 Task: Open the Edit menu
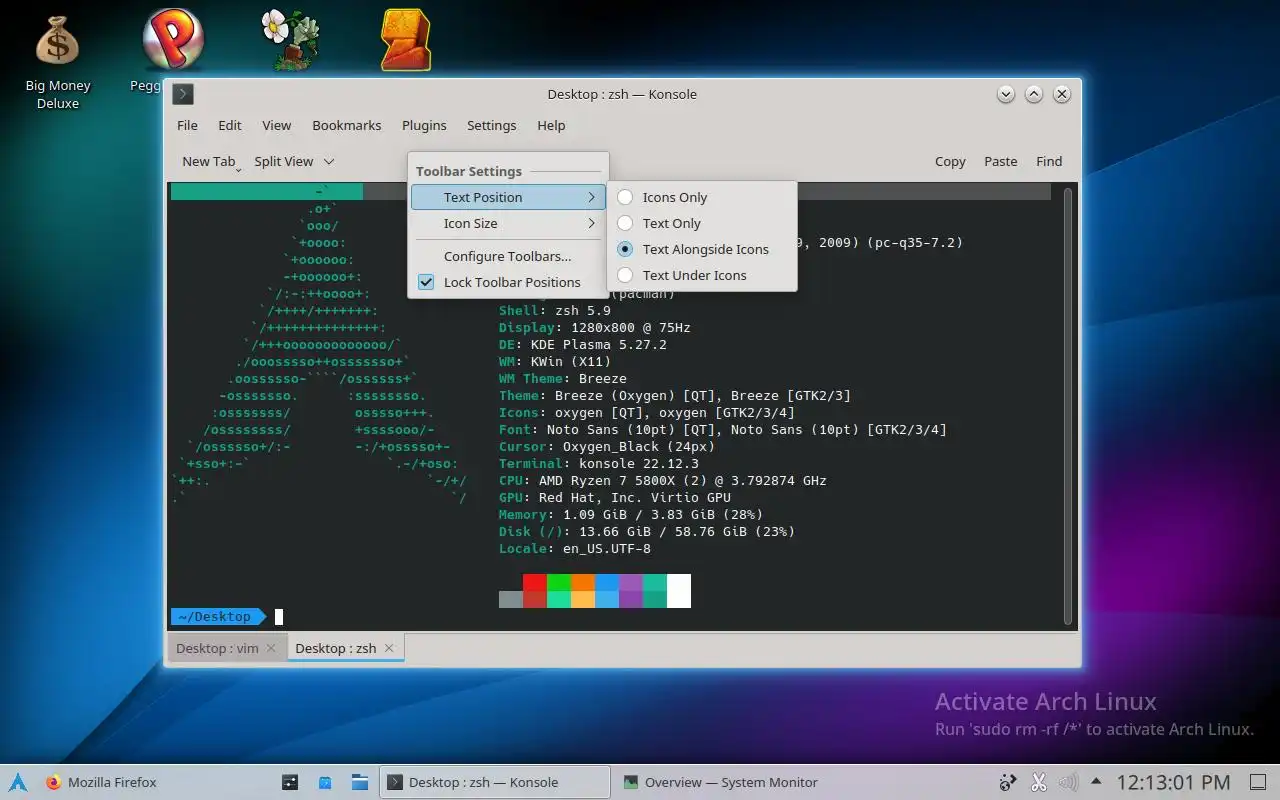(230, 125)
